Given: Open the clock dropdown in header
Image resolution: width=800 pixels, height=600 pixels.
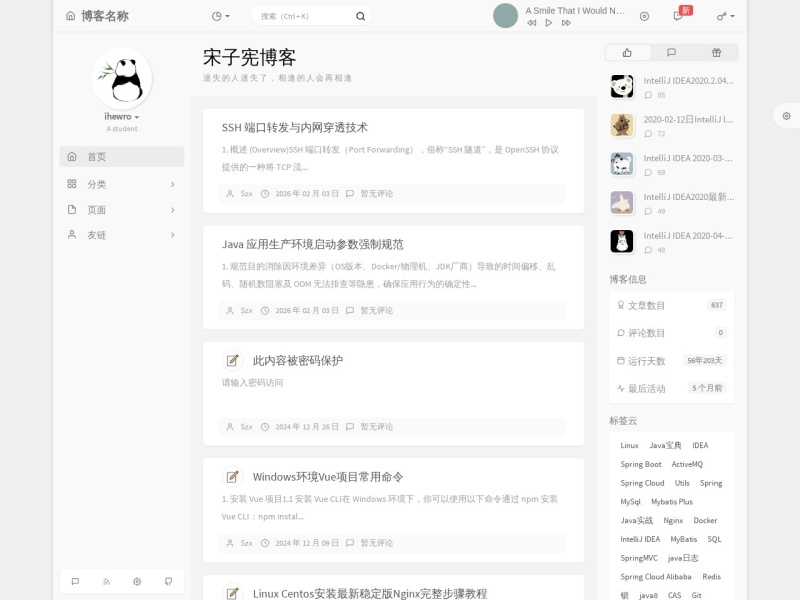Looking at the screenshot, I should [x=220, y=16].
